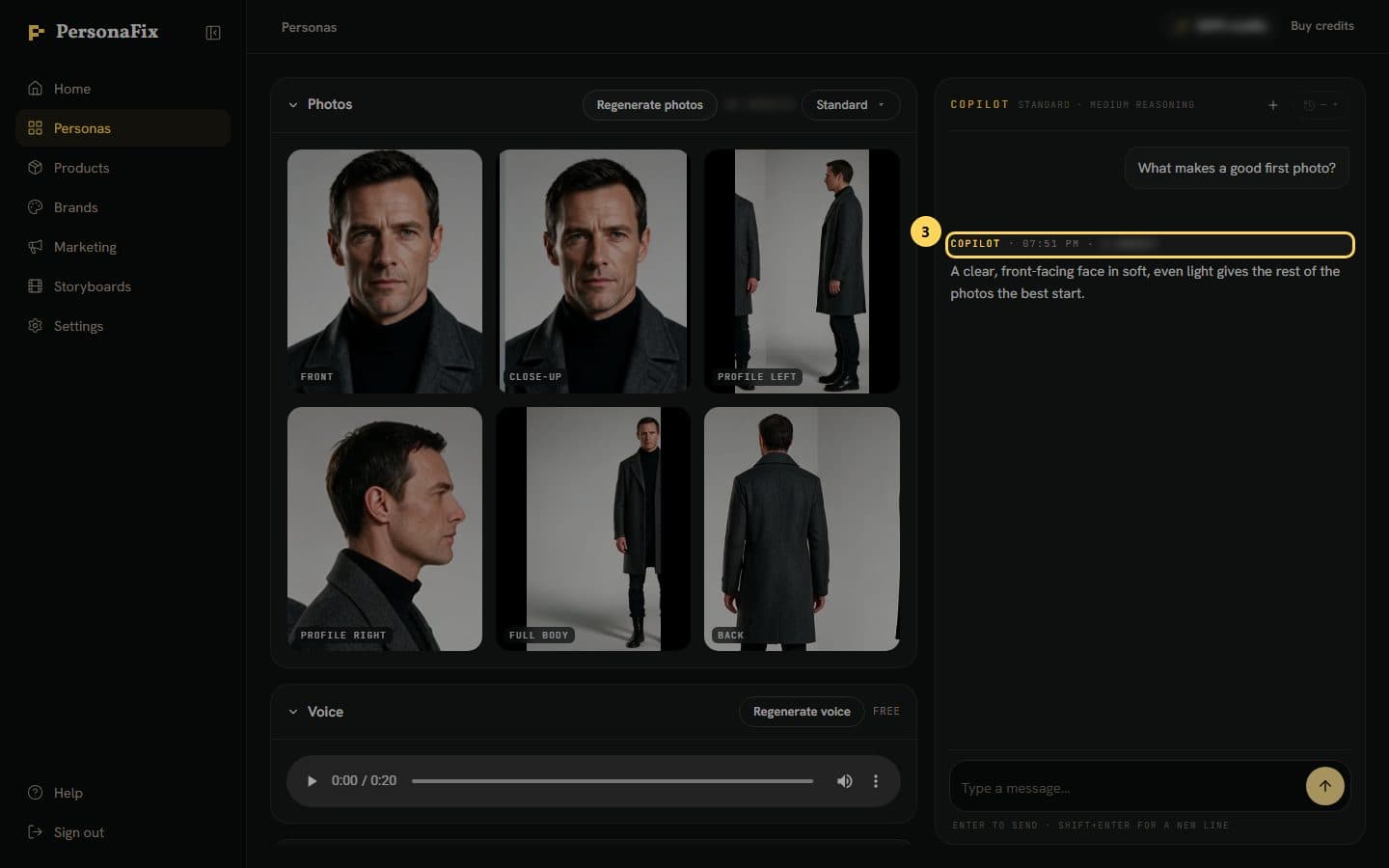1389x868 pixels.
Task: Open the PROFILE RIGHT photo
Action: (385, 529)
